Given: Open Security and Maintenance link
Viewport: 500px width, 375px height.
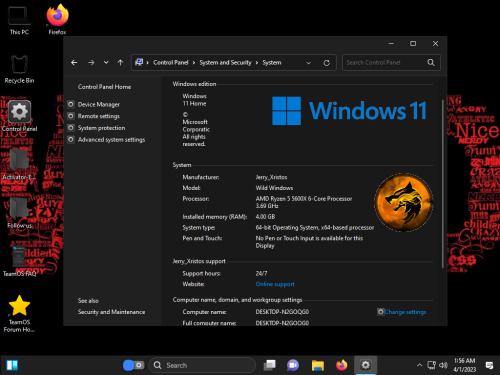Looking at the screenshot, I should click(111, 312).
